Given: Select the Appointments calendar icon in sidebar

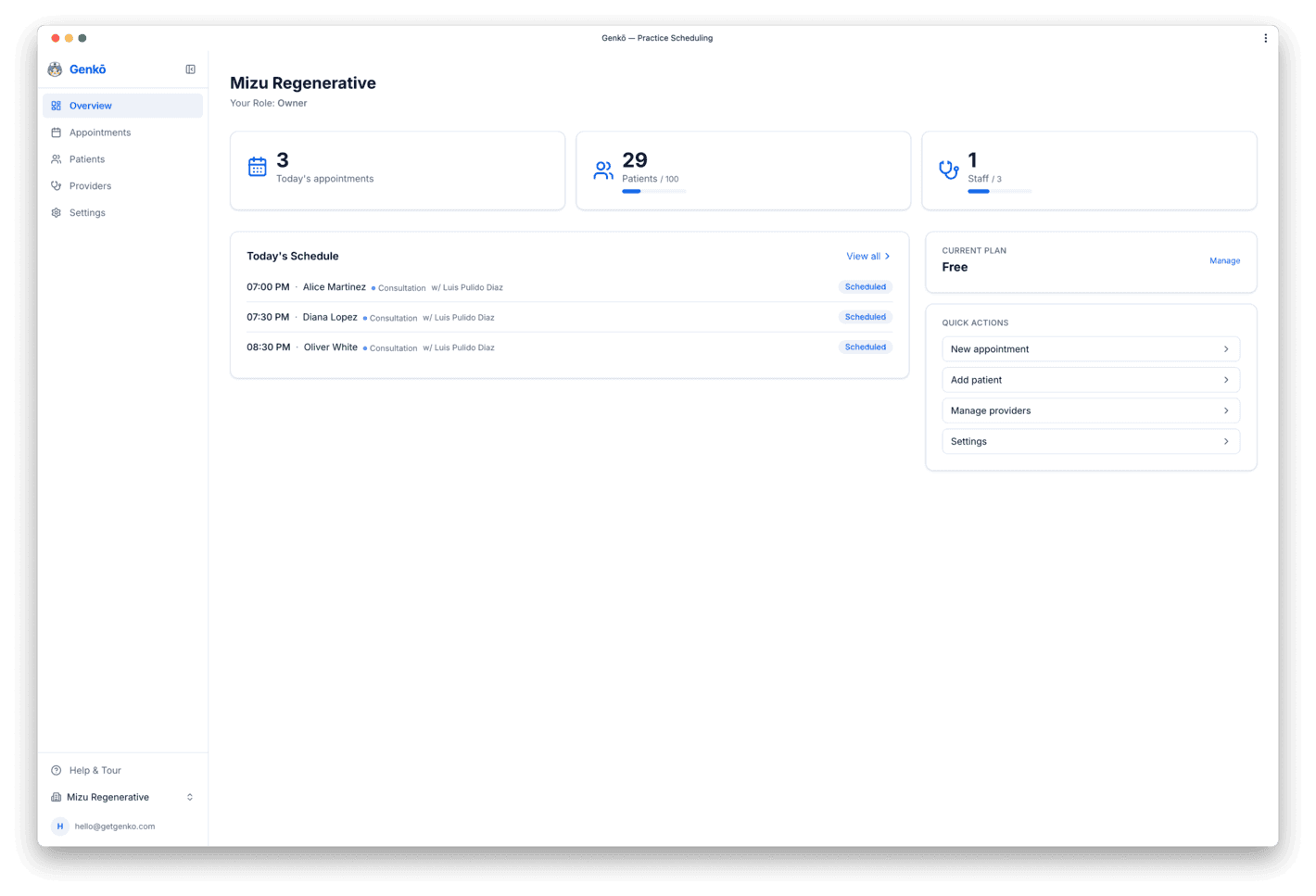Looking at the screenshot, I should tap(57, 132).
